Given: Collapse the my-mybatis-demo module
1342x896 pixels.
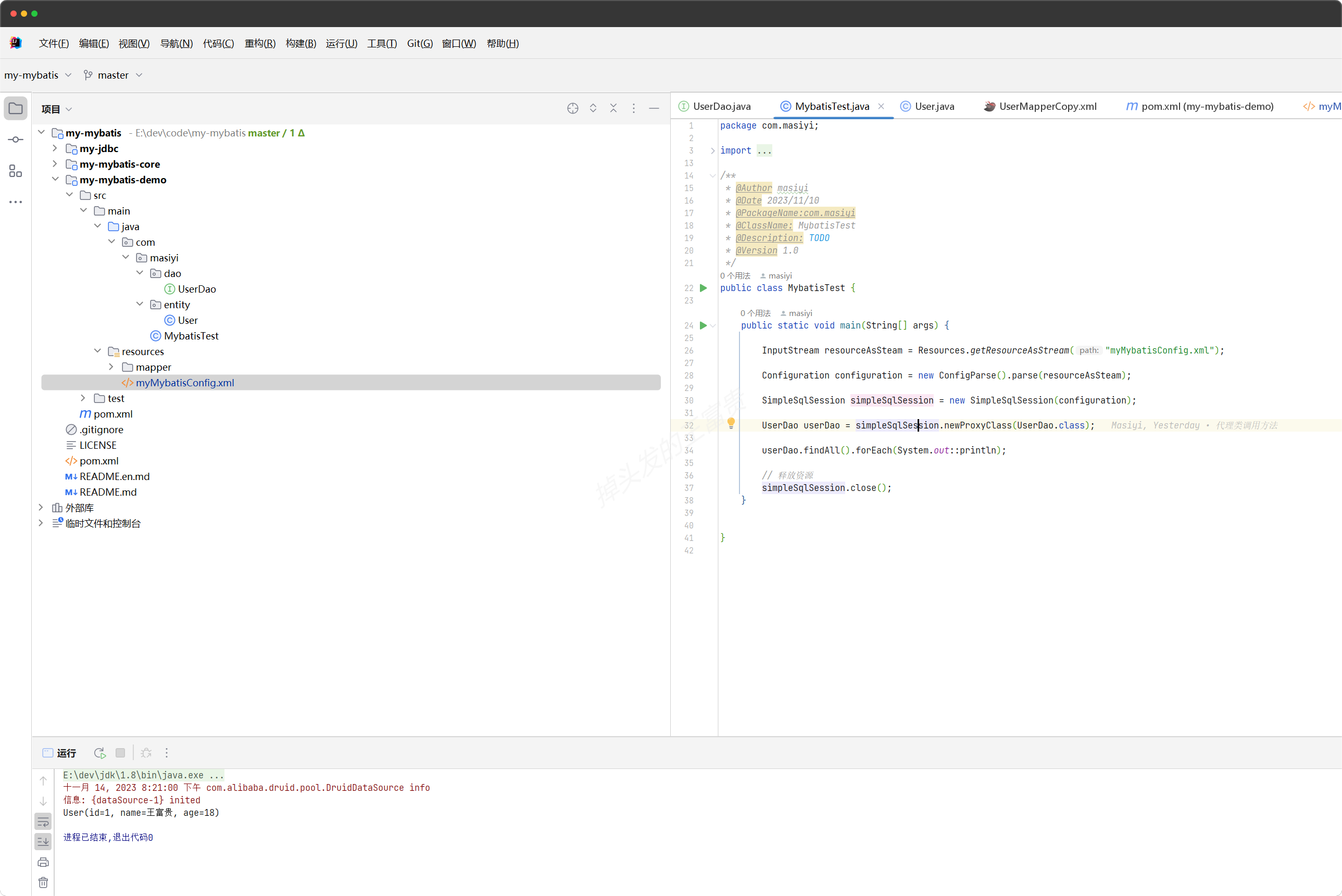Looking at the screenshot, I should (x=55, y=180).
